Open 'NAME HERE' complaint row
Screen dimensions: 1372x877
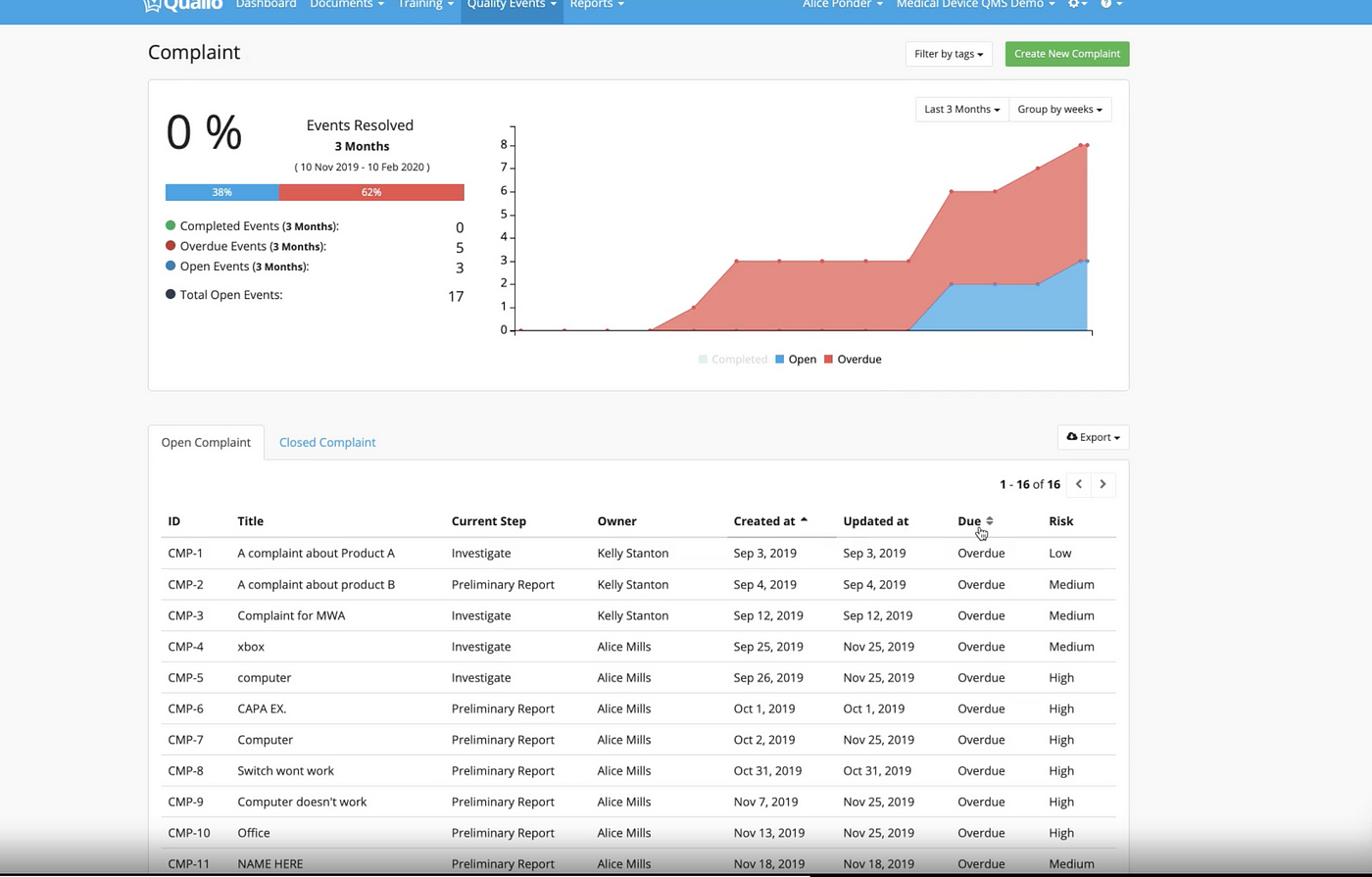638,863
